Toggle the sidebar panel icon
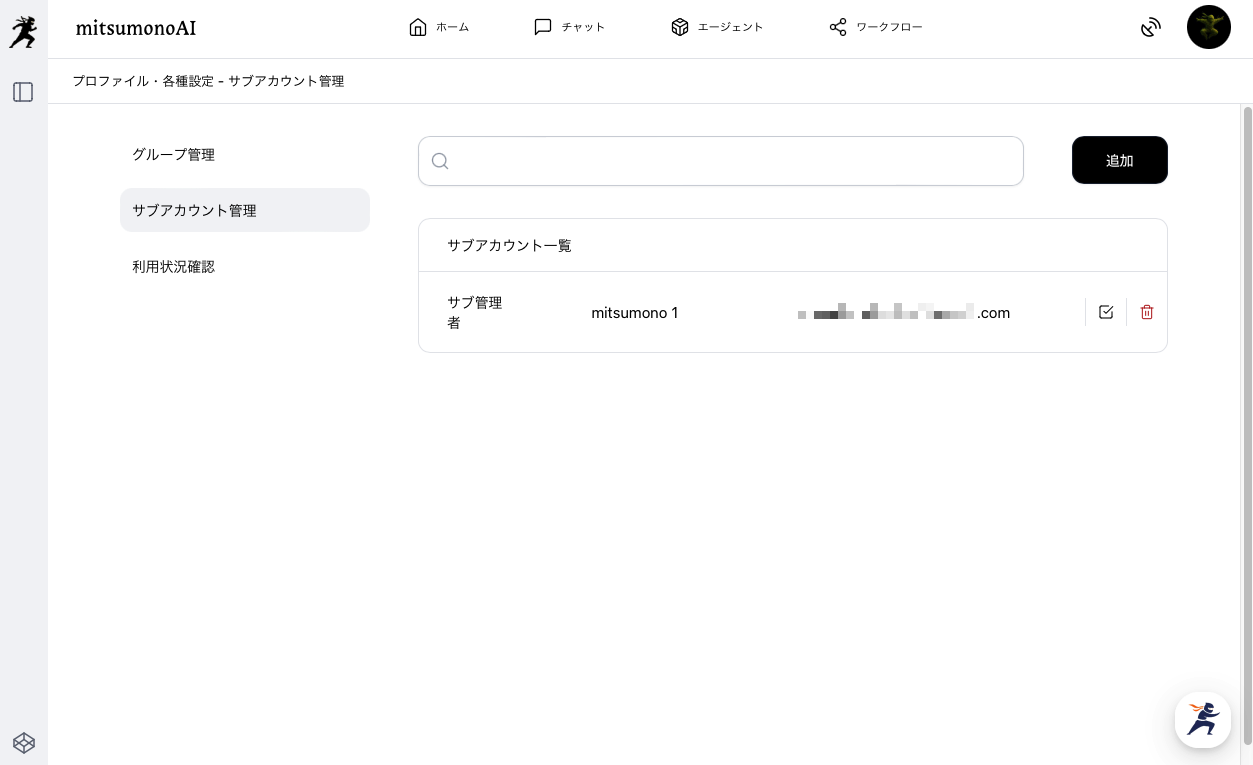 tap(23, 92)
